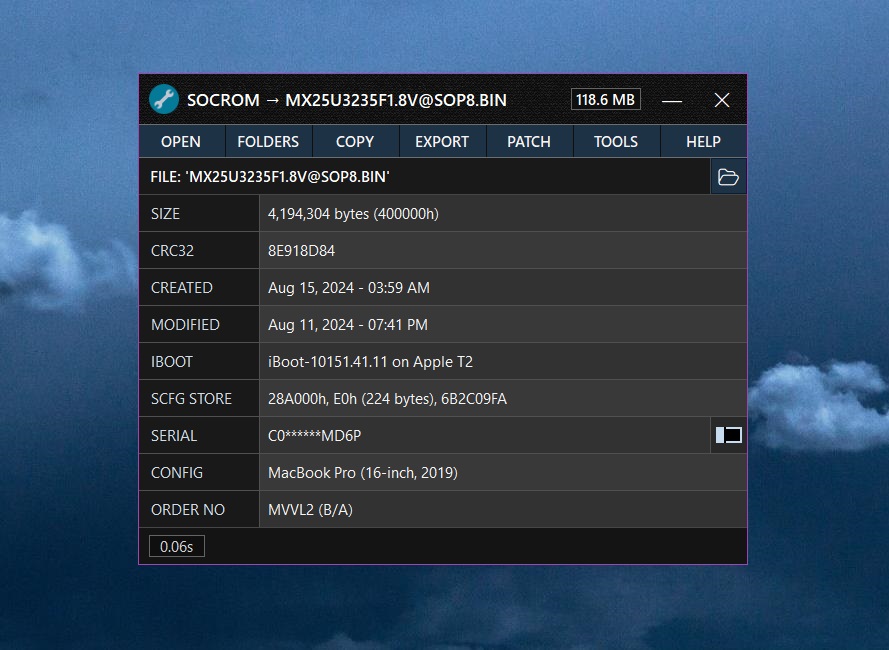Click the CREATED row label
889x650 pixels.
[x=182, y=288]
